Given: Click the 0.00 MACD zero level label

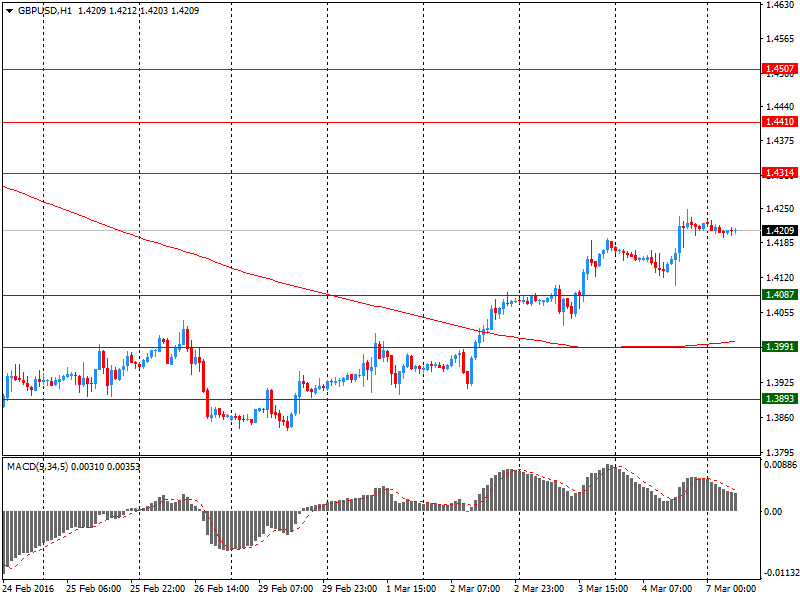Looking at the screenshot, I should coord(773,512).
